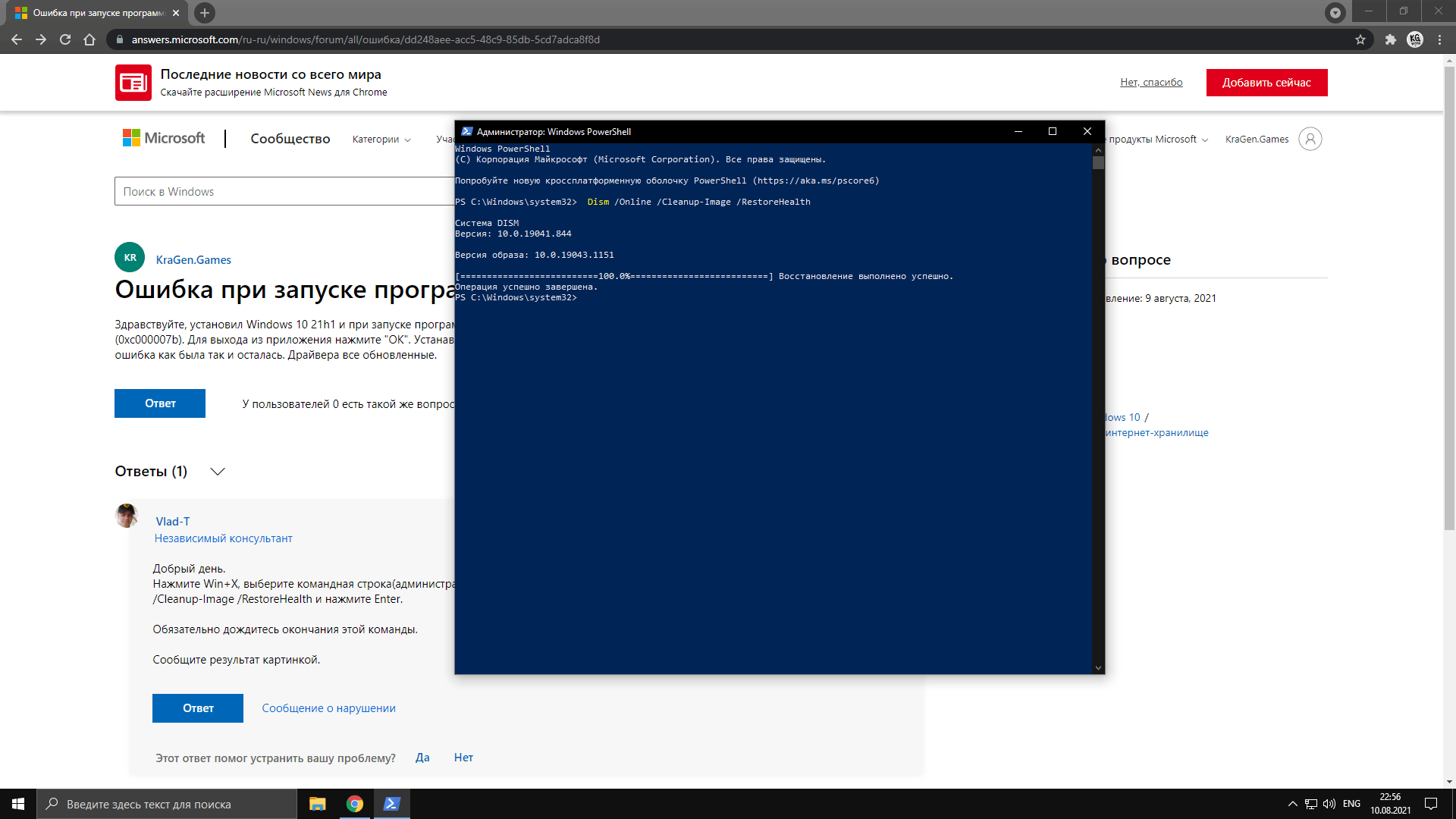Screen dimensions: 1456x819
Task: Answer Да to helpful question
Action: coord(422,758)
